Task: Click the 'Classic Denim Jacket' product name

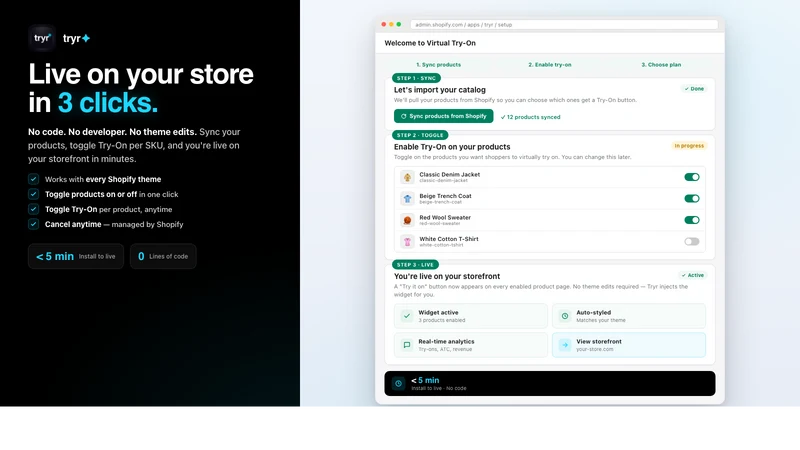Action: coord(449,174)
